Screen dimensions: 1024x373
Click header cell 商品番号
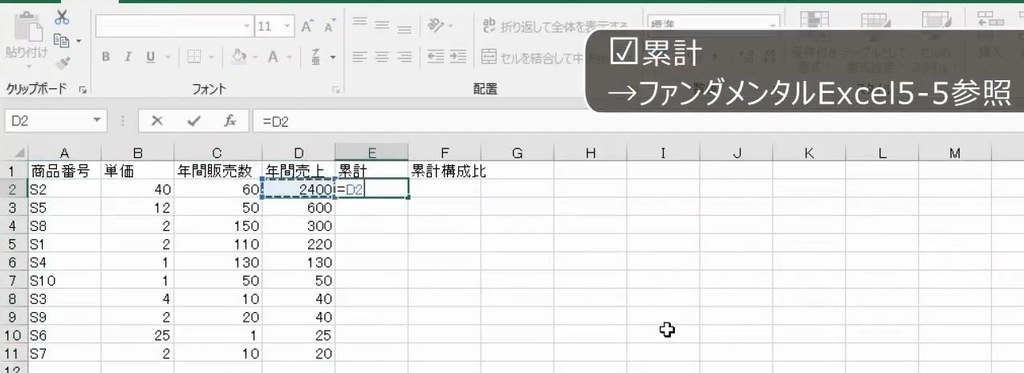click(x=64, y=171)
